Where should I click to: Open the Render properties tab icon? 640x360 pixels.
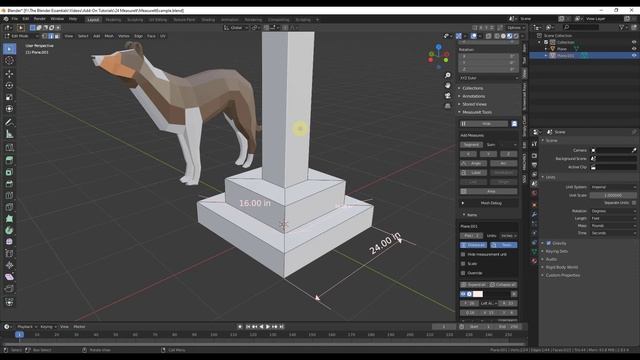(x=534, y=156)
